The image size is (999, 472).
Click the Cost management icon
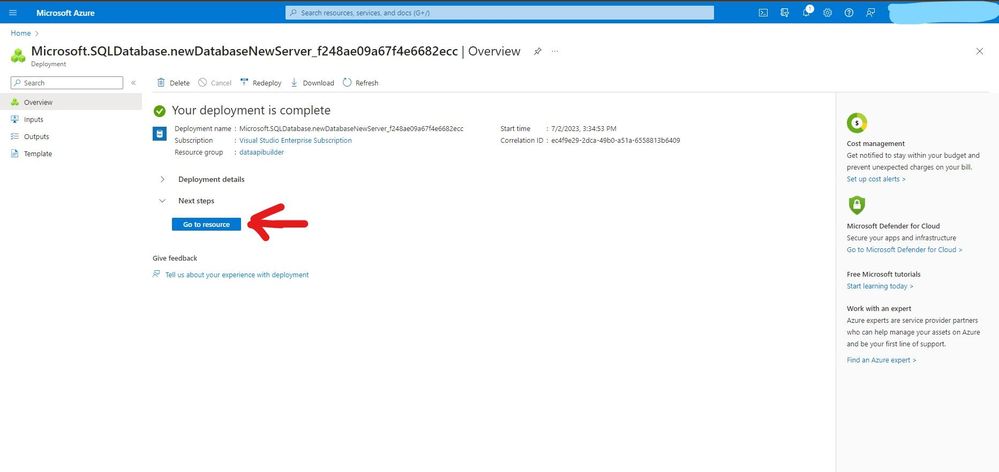coord(857,122)
